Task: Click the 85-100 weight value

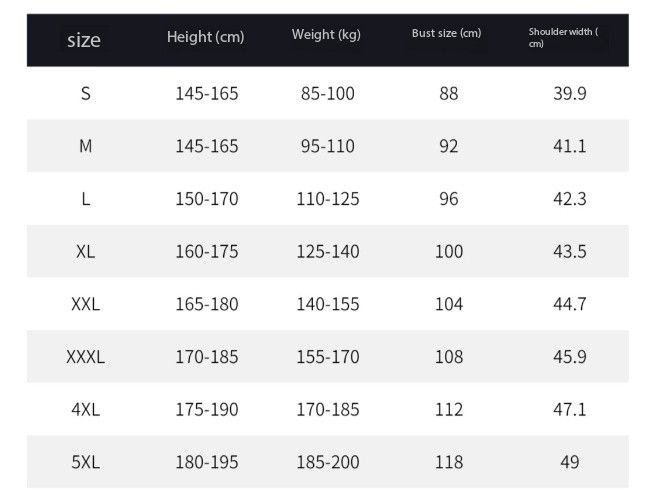Action: click(x=327, y=94)
